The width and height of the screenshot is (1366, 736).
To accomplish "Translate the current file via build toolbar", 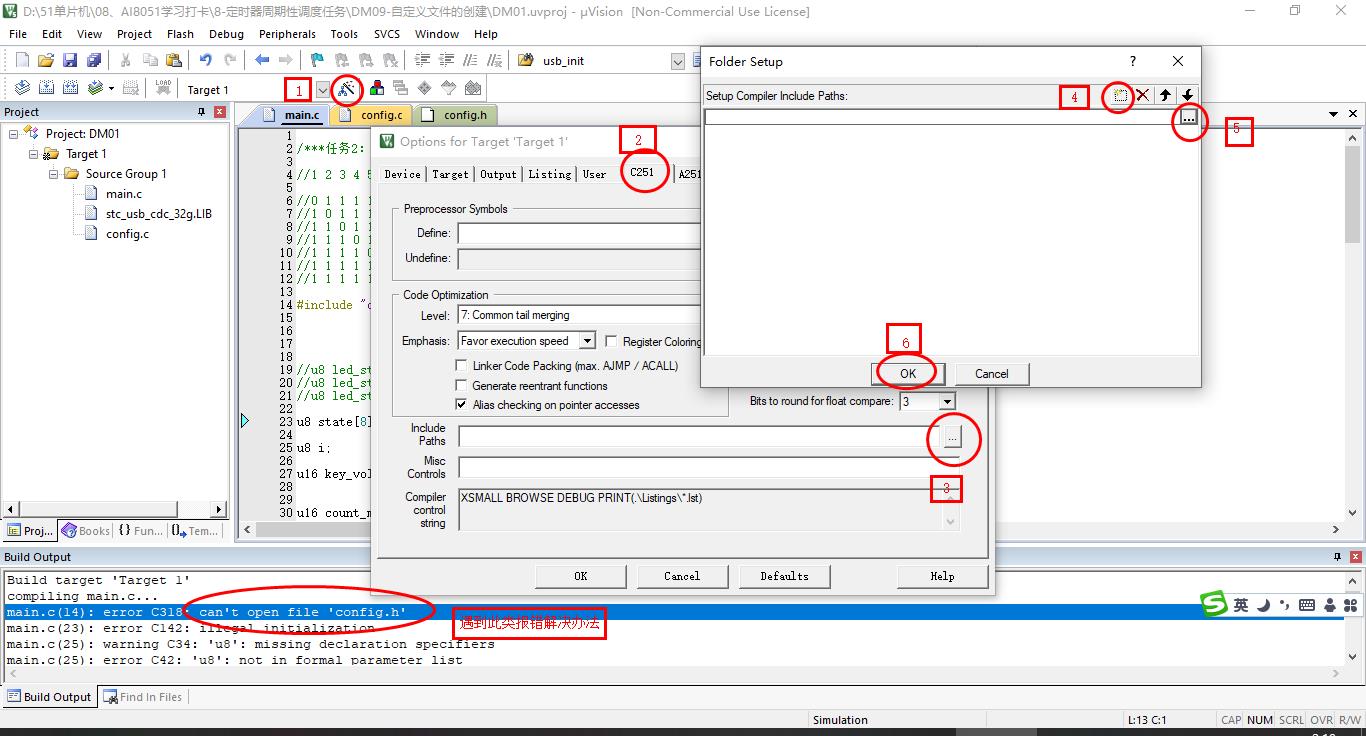I will tap(22, 89).
